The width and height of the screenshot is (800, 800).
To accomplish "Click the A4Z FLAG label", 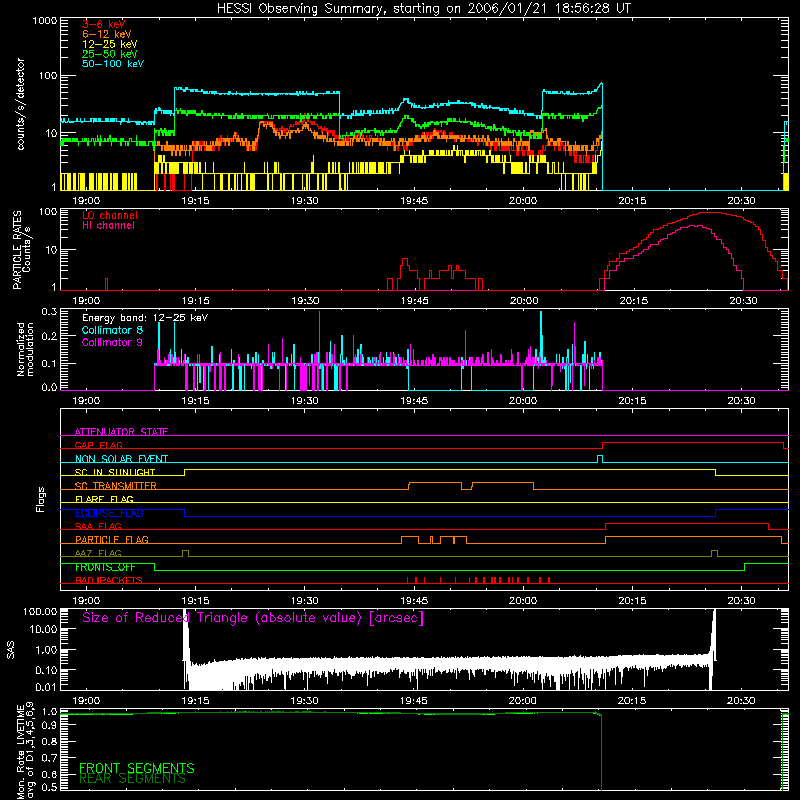I will pyautogui.click(x=98, y=553).
